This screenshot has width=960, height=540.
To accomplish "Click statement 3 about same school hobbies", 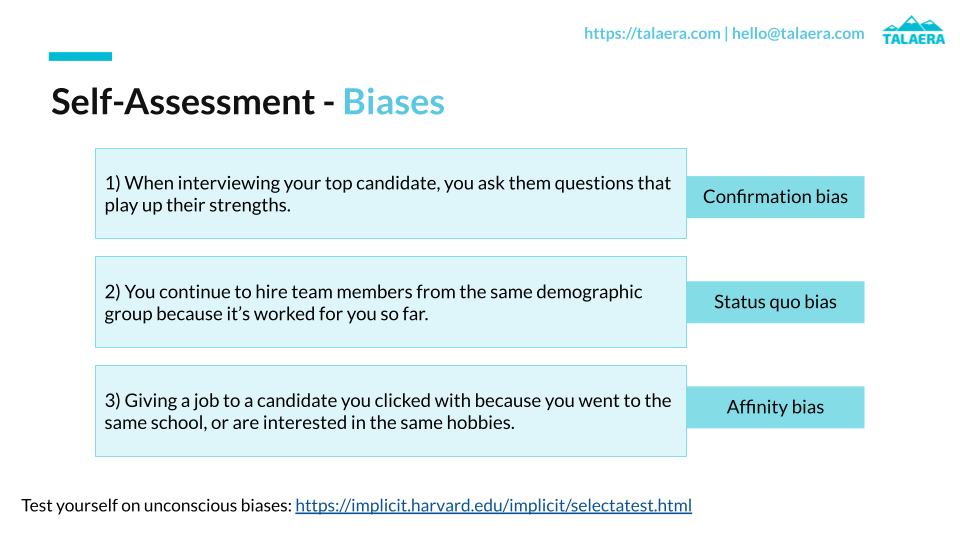I will coord(391,411).
